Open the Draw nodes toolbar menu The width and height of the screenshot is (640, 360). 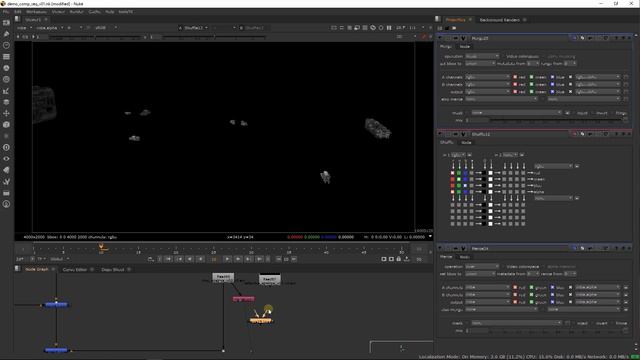click(x=6, y=34)
